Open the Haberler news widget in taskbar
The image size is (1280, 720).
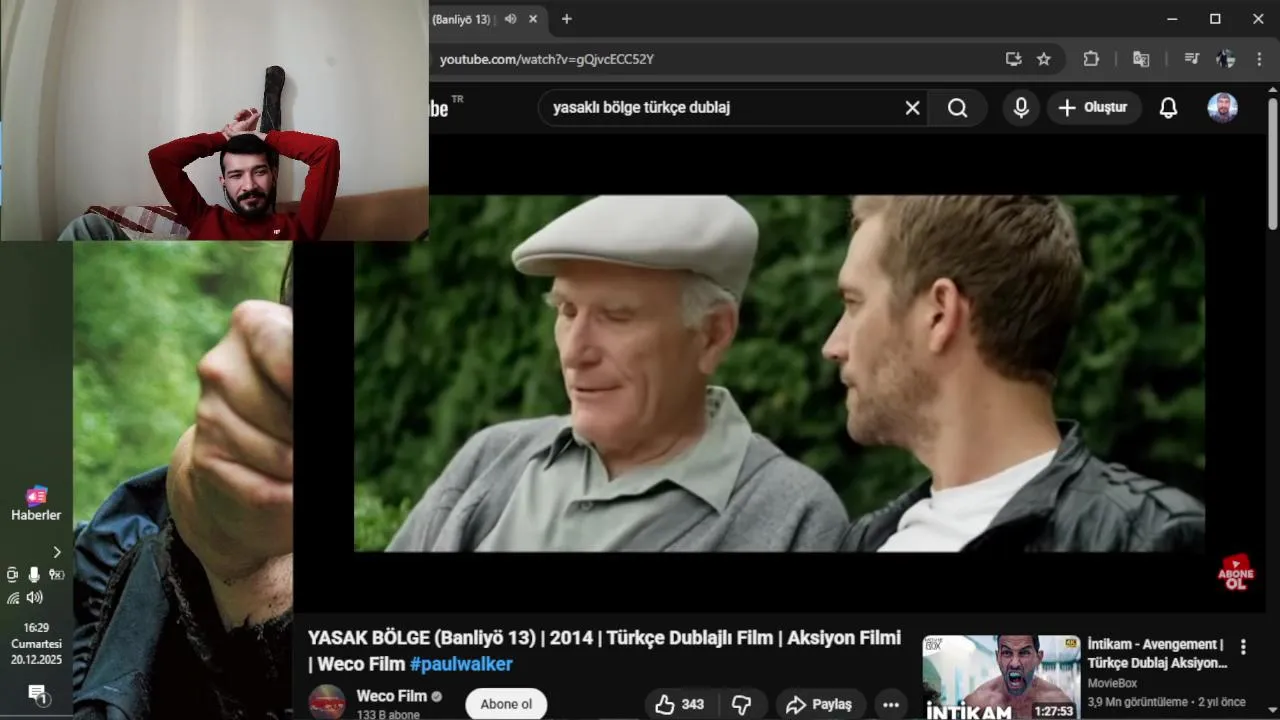pos(36,504)
